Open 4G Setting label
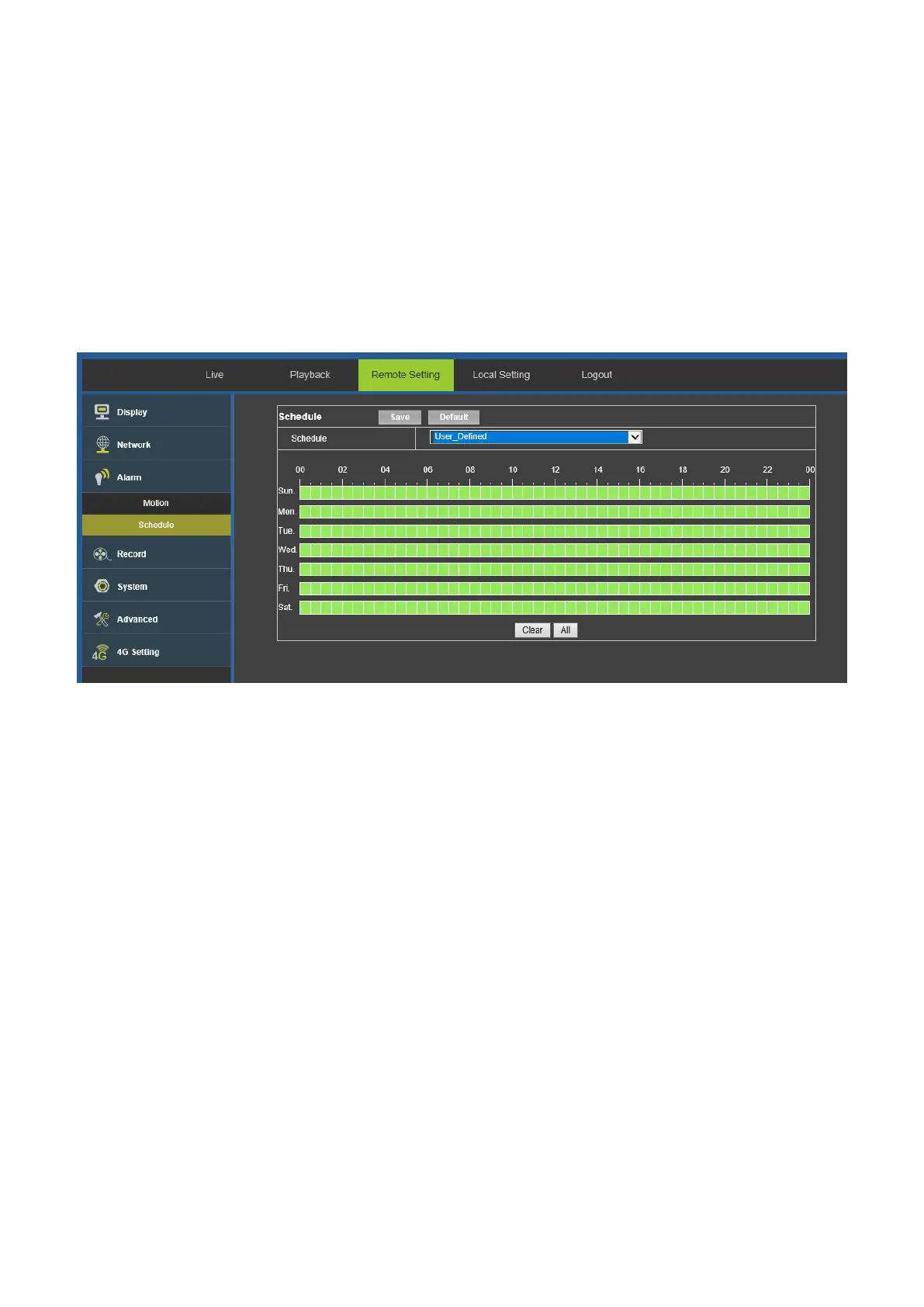 pos(138,652)
